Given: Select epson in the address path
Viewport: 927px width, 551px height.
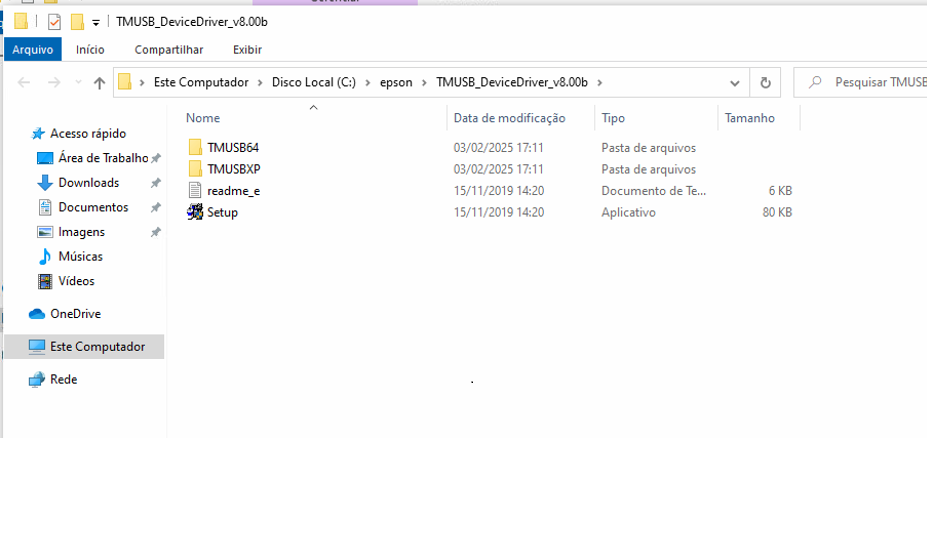Looking at the screenshot, I should click(396, 82).
